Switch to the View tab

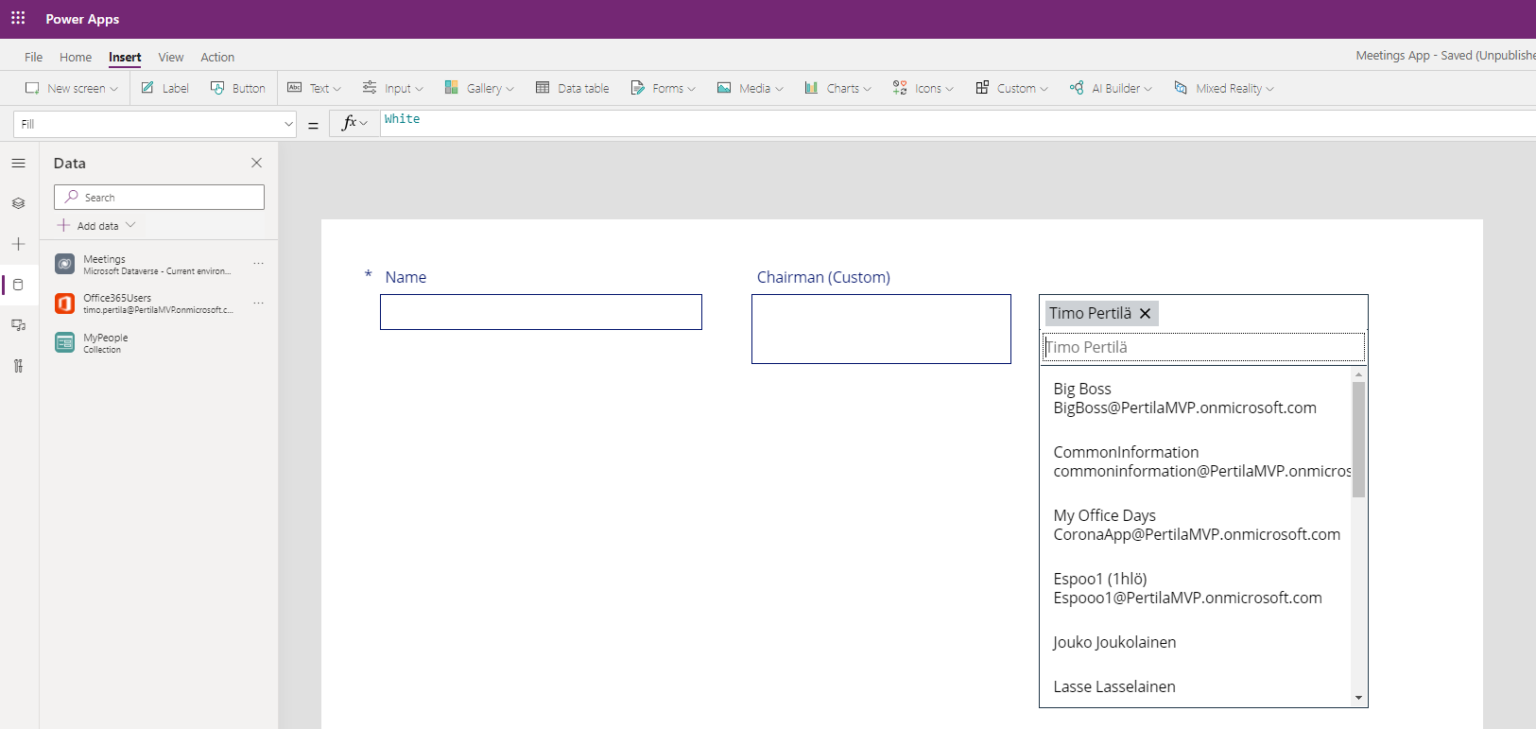[170, 57]
